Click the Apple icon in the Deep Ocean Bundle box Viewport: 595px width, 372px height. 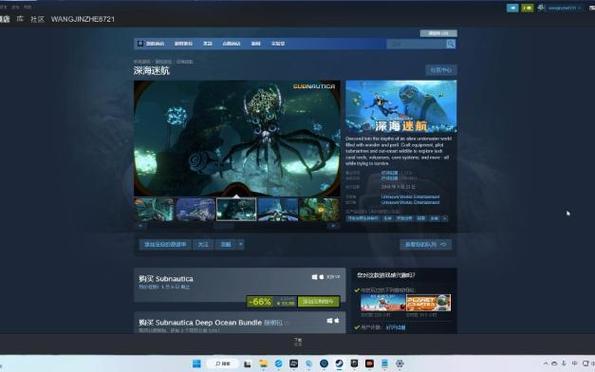[x=337, y=321]
